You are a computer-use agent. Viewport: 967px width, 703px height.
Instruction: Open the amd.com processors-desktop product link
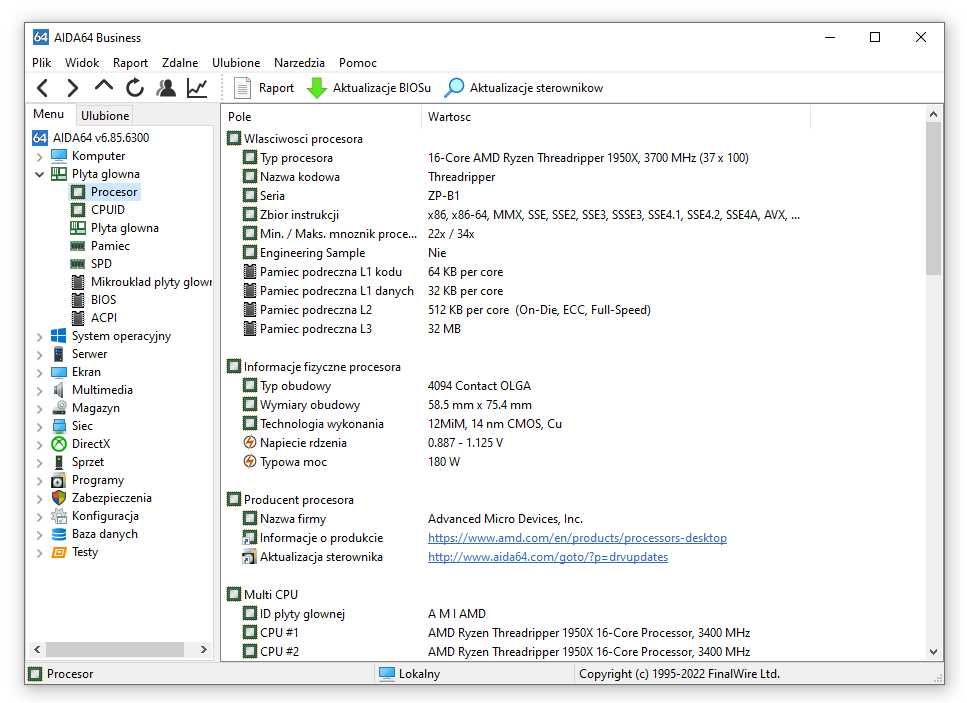577,538
